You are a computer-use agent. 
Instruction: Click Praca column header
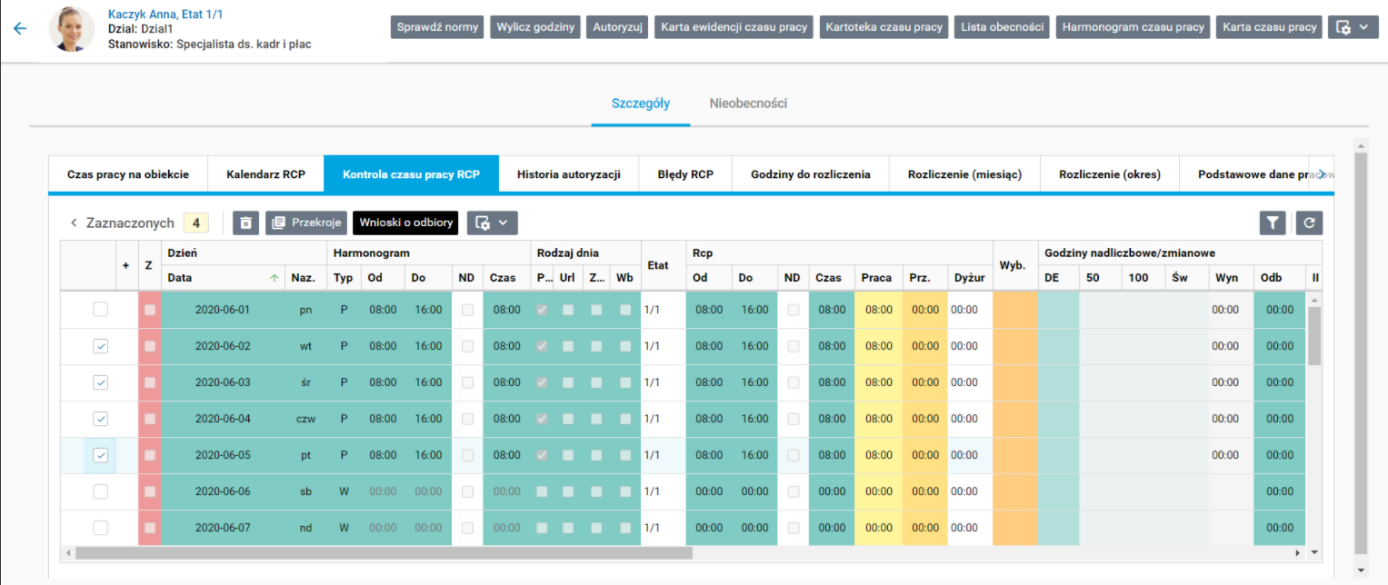877,278
